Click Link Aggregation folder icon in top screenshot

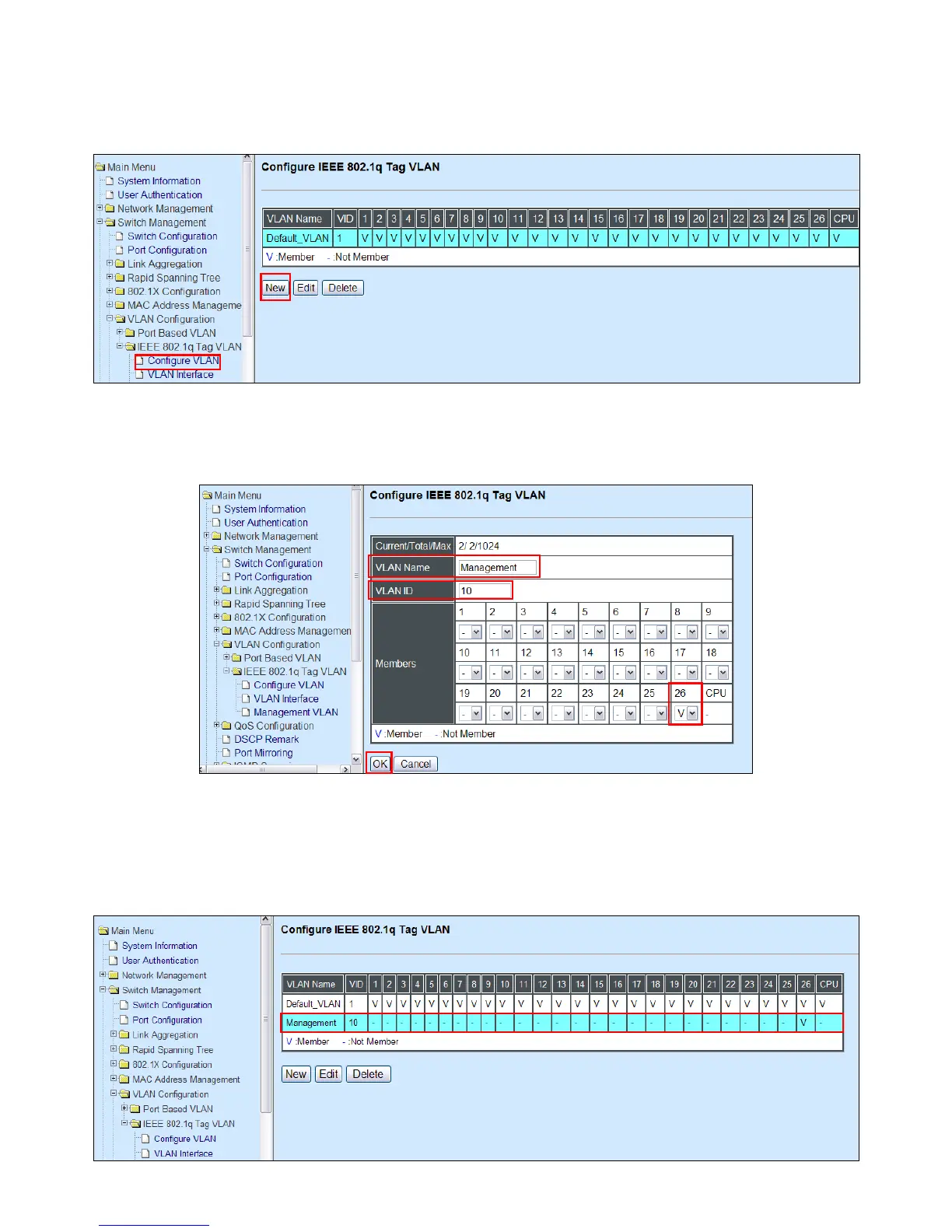[x=121, y=264]
